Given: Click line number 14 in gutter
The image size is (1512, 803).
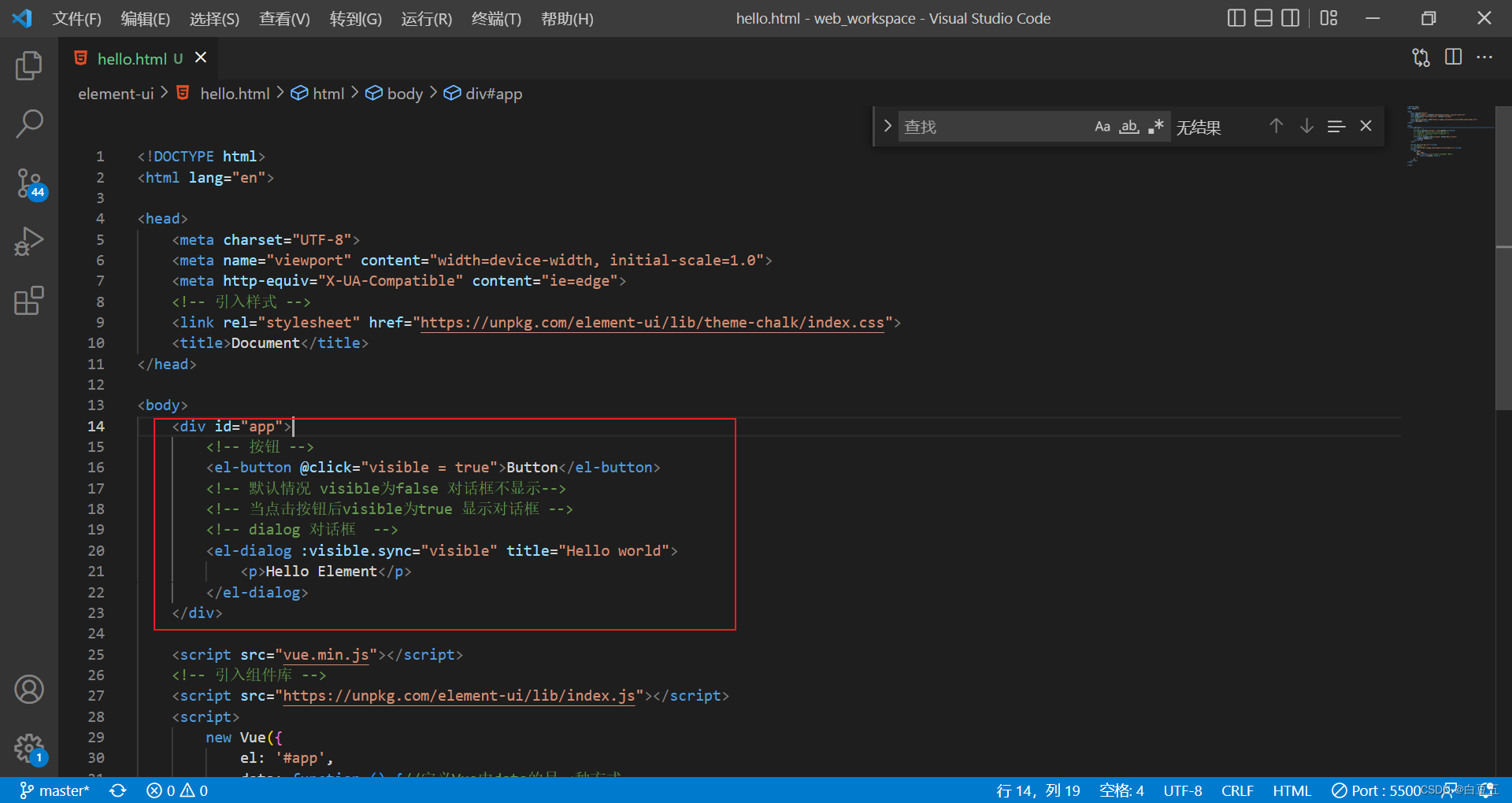Looking at the screenshot, I should pyautogui.click(x=95, y=426).
